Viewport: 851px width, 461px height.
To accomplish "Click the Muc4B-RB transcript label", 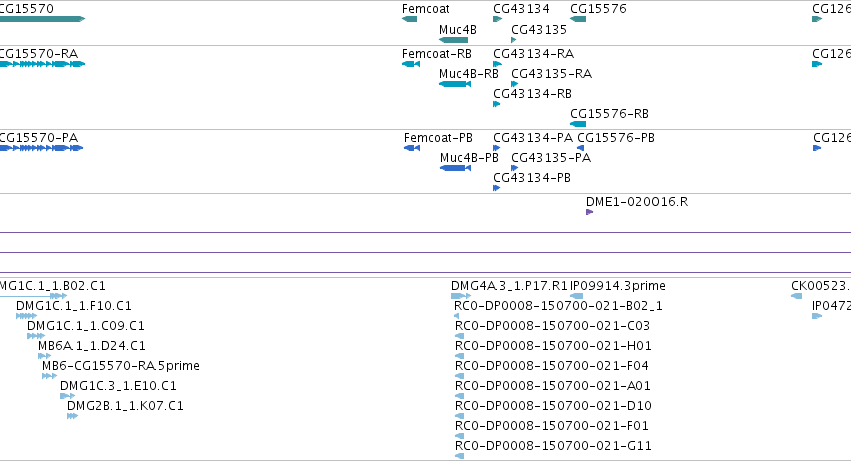I will (468, 74).
